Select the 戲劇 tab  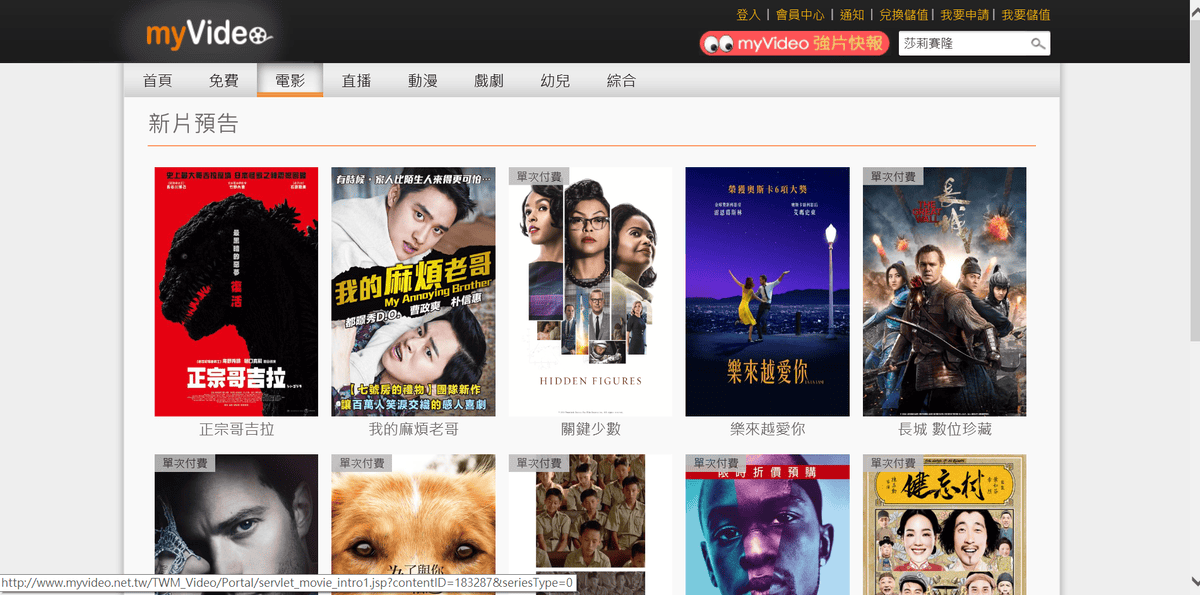tap(489, 81)
